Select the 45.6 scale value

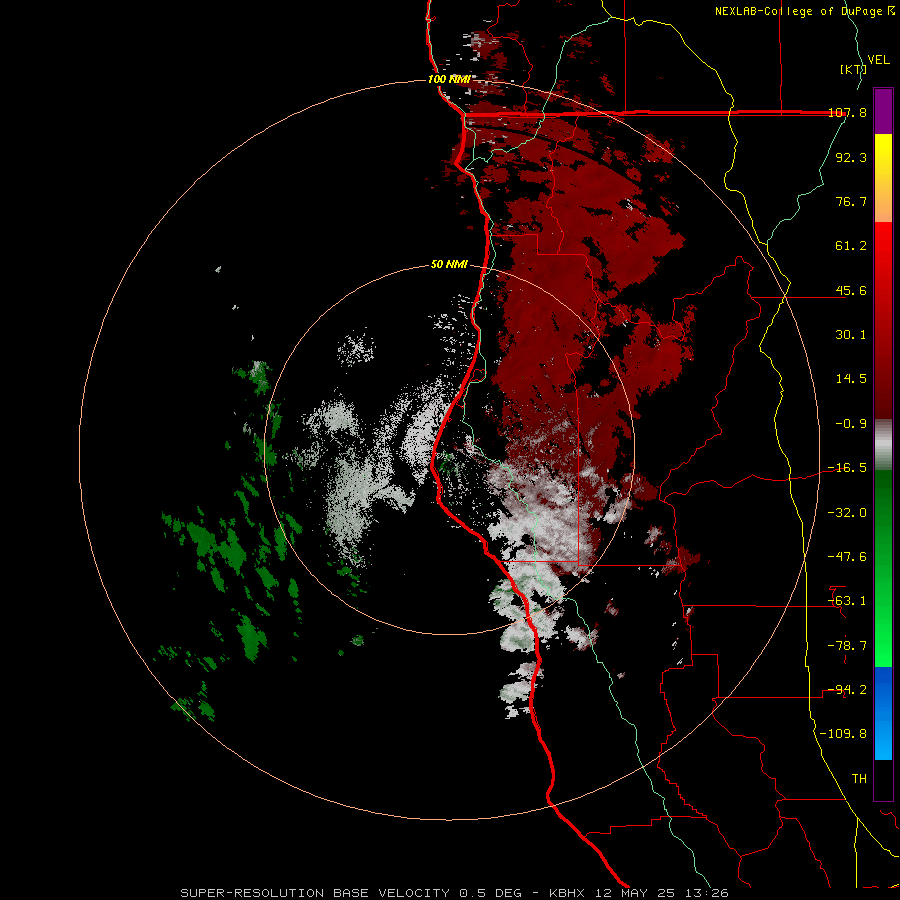tap(851, 290)
